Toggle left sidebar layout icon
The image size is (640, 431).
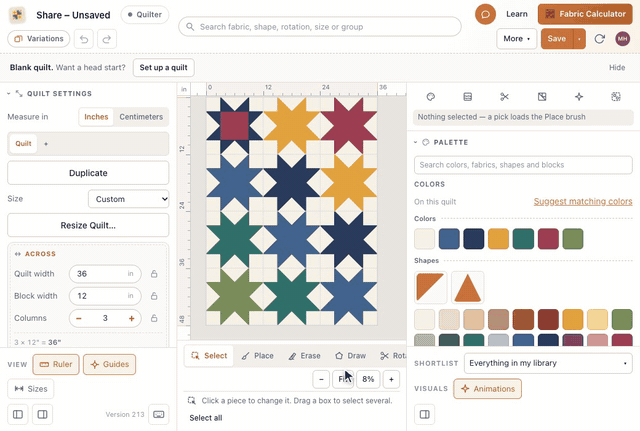pyautogui.click(x=18, y=414)
